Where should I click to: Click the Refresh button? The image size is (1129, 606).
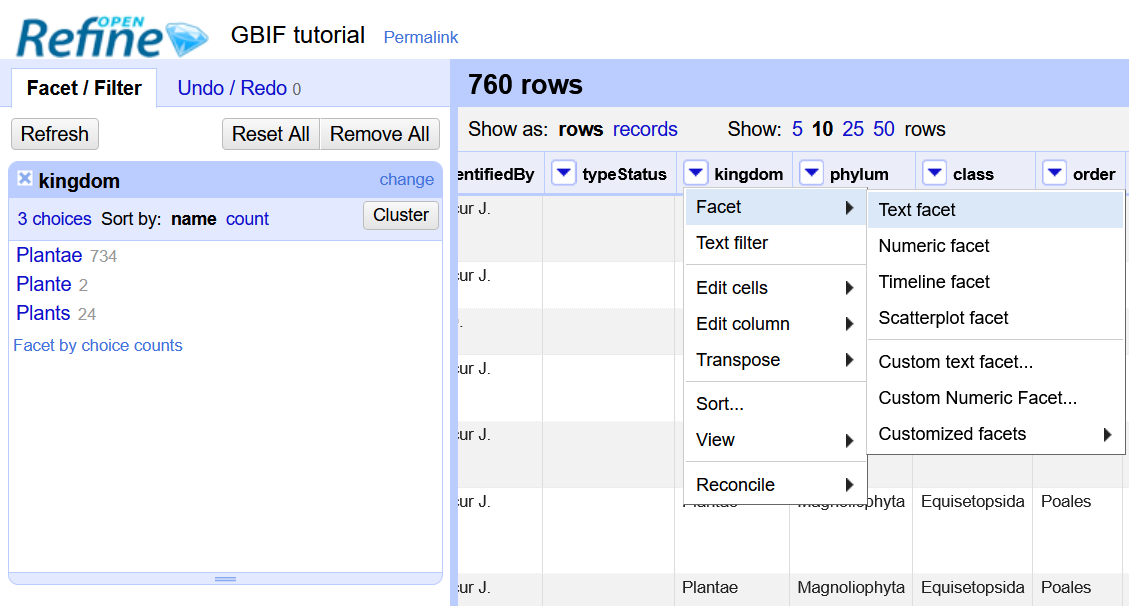(x=55, y=134)
